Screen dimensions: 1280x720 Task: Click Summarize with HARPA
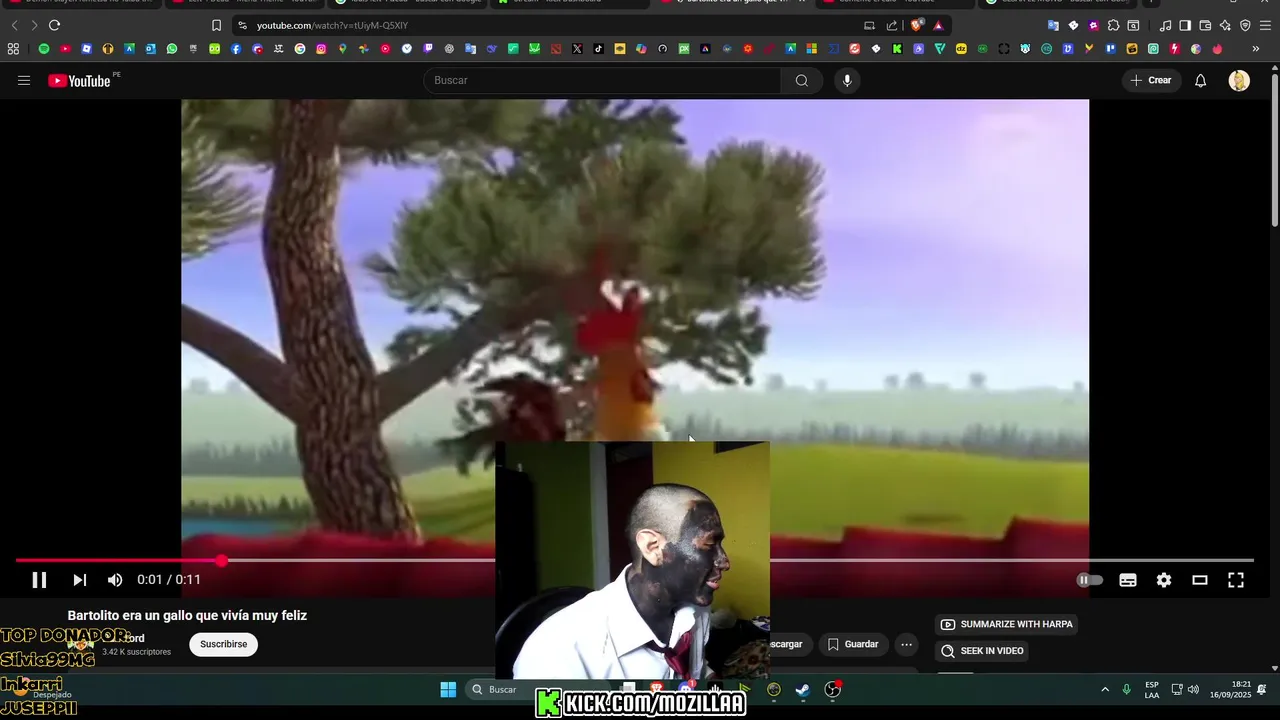point(1007,625)
